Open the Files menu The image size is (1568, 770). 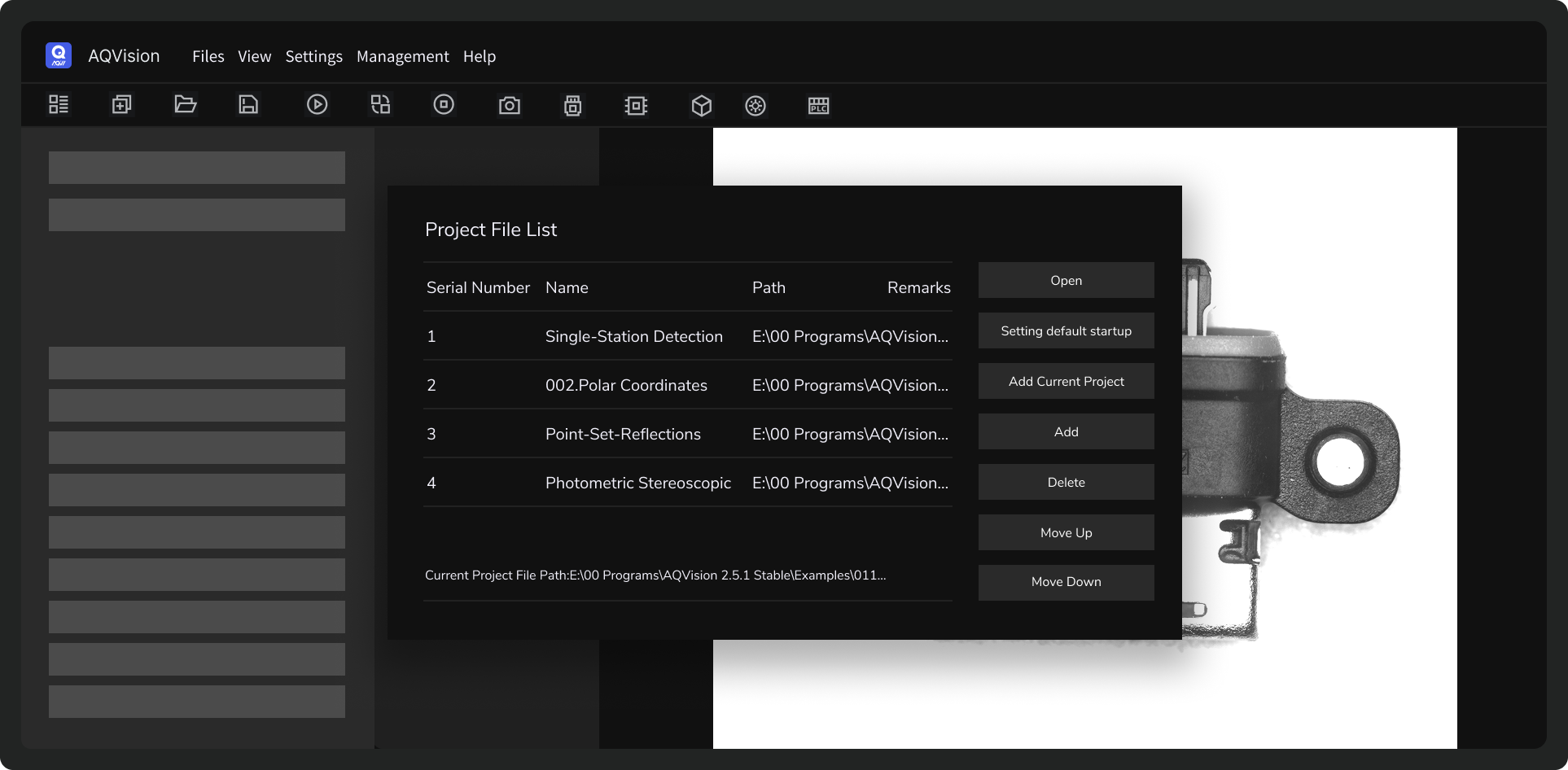click(x=208, y=56)
